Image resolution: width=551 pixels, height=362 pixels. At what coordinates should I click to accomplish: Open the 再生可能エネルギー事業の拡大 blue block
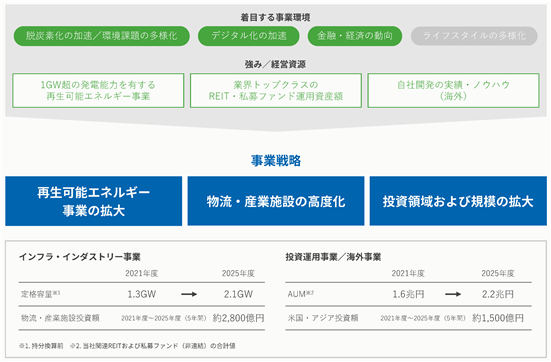point(93,201)
